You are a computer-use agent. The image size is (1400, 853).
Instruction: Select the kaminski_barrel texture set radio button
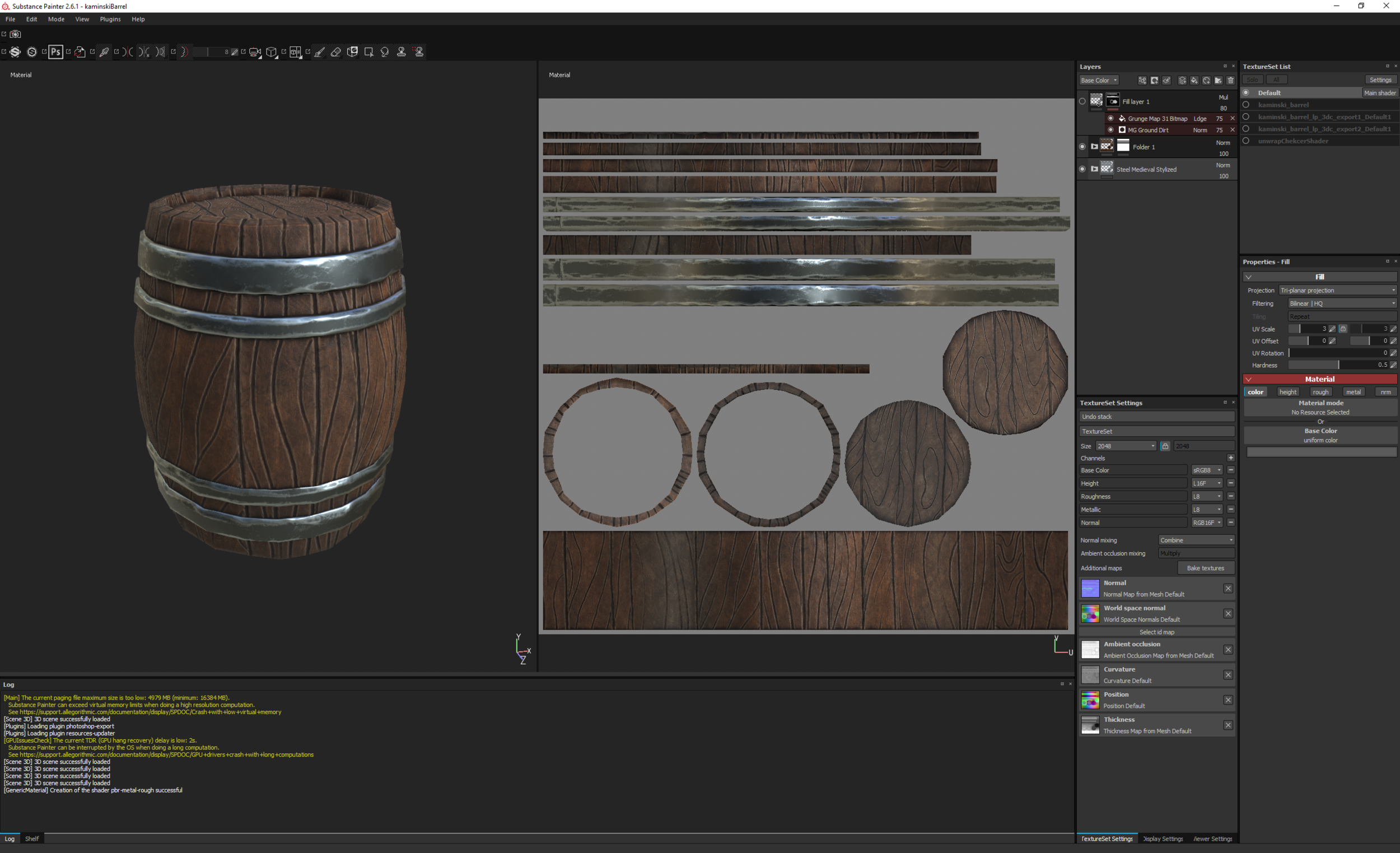pyautogui.click(x=1246, y=105)
